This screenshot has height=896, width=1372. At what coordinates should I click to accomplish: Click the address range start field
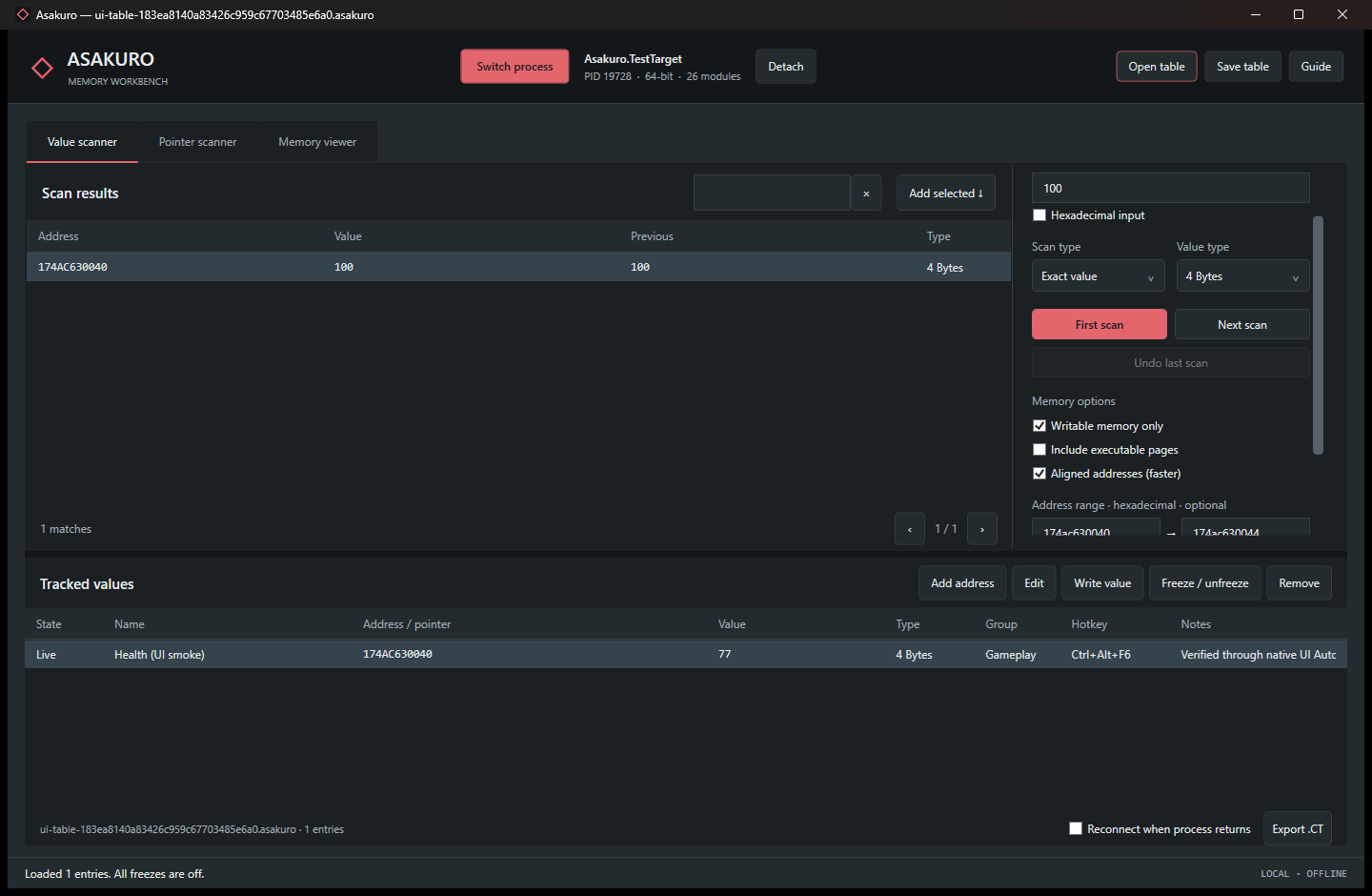point(1096,528)
